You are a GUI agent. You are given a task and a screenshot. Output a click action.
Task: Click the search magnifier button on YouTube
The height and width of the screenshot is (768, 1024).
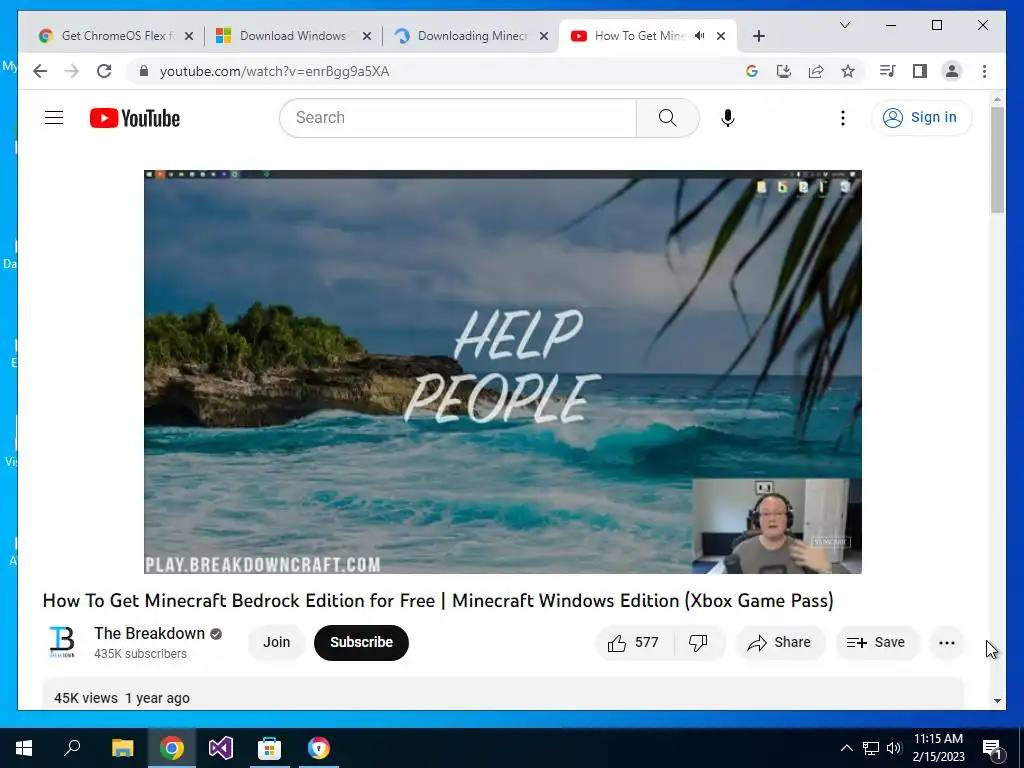[667, 118]
